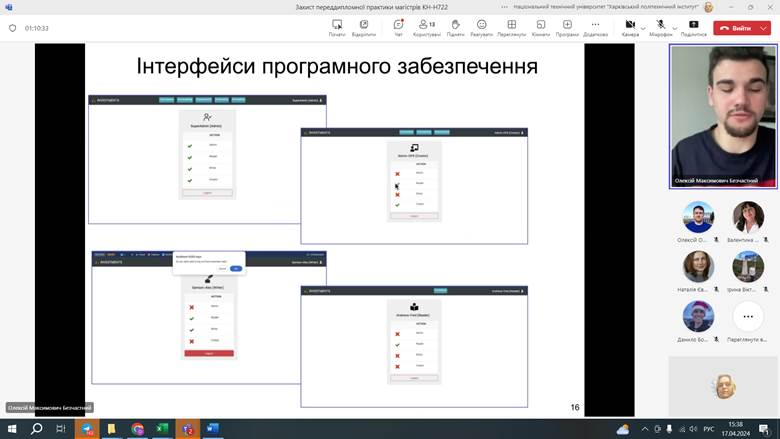Unmute the microphone

click(x=660, y=25)
